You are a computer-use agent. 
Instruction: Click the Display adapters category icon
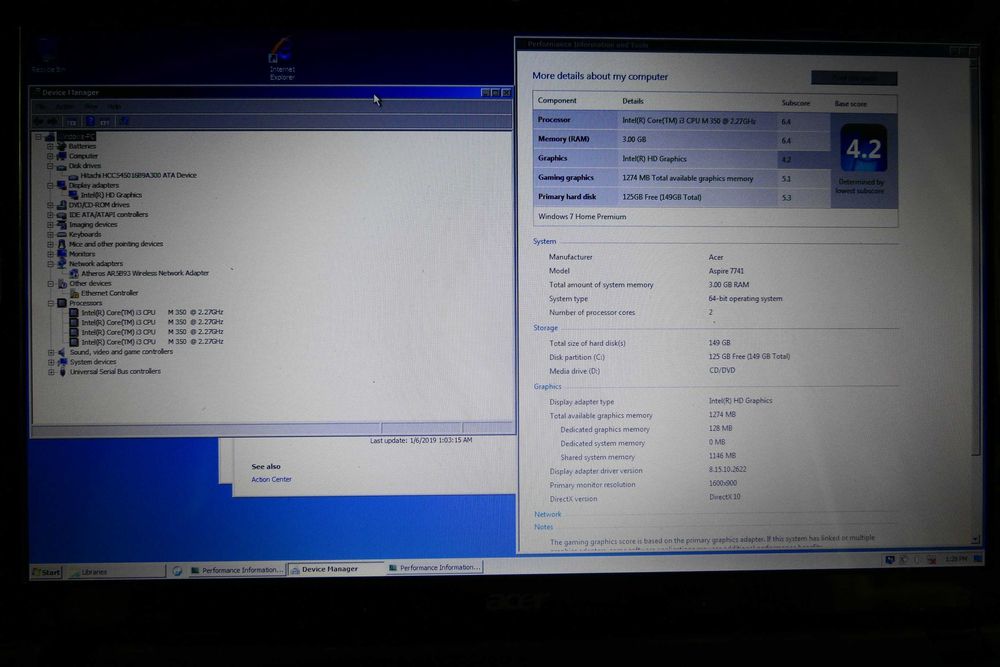(61, 186)
